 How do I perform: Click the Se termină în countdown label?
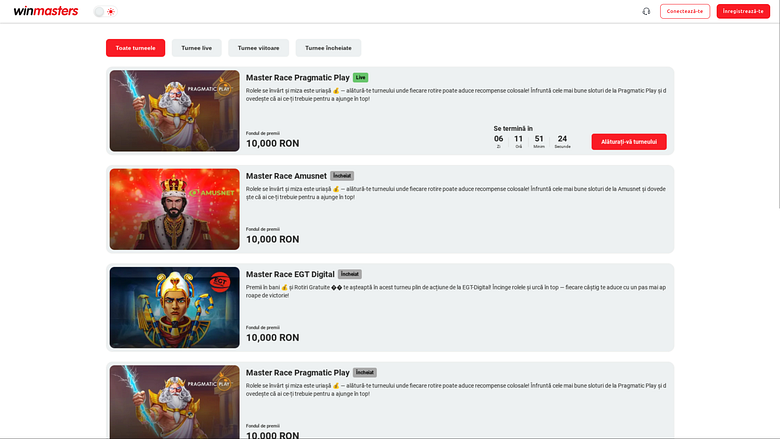point(513,128)
